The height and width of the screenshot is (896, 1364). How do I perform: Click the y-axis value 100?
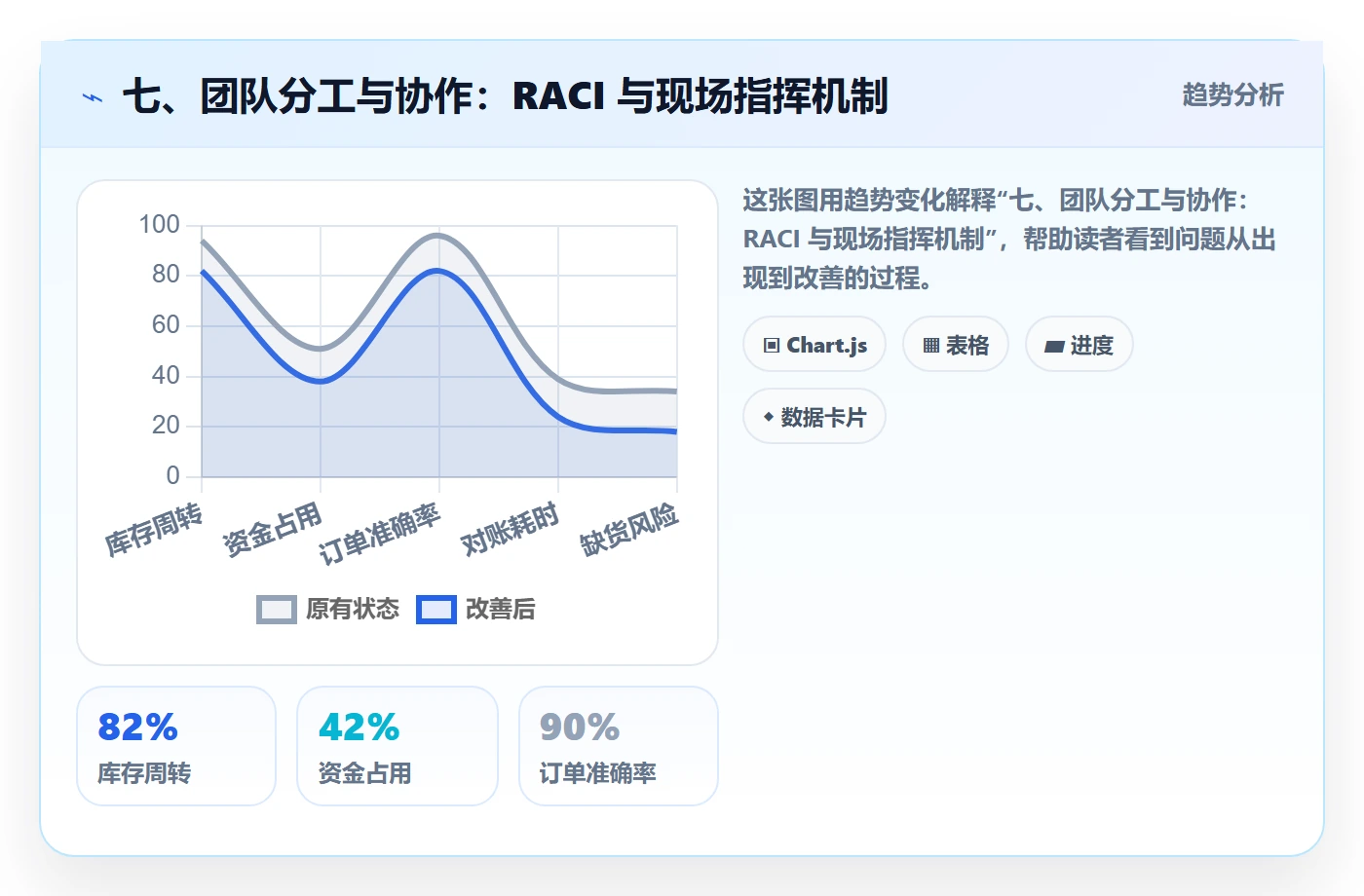(x=160, y=225)
